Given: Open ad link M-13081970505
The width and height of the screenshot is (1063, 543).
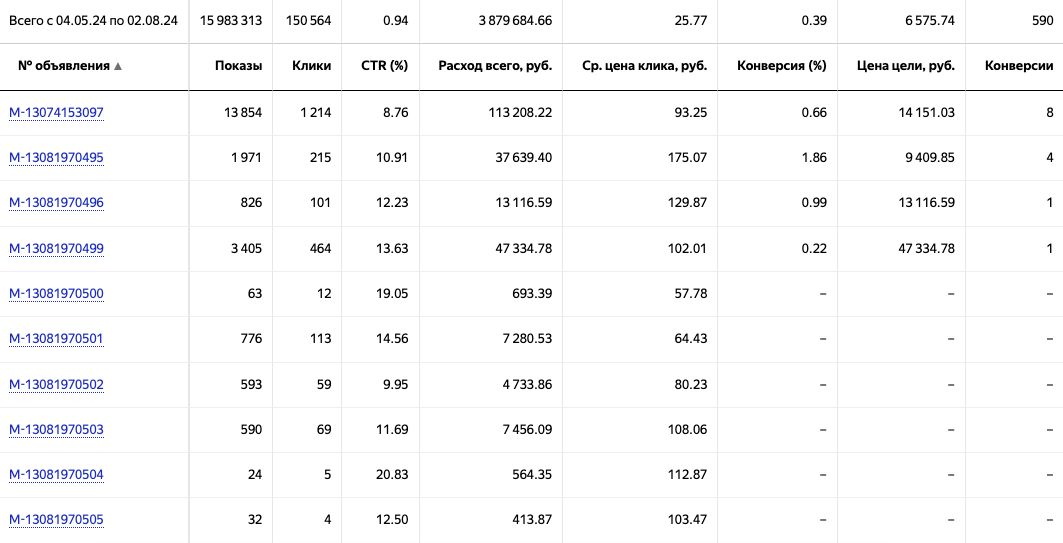Looking at the screenshot, I should (x=56, y=519).
